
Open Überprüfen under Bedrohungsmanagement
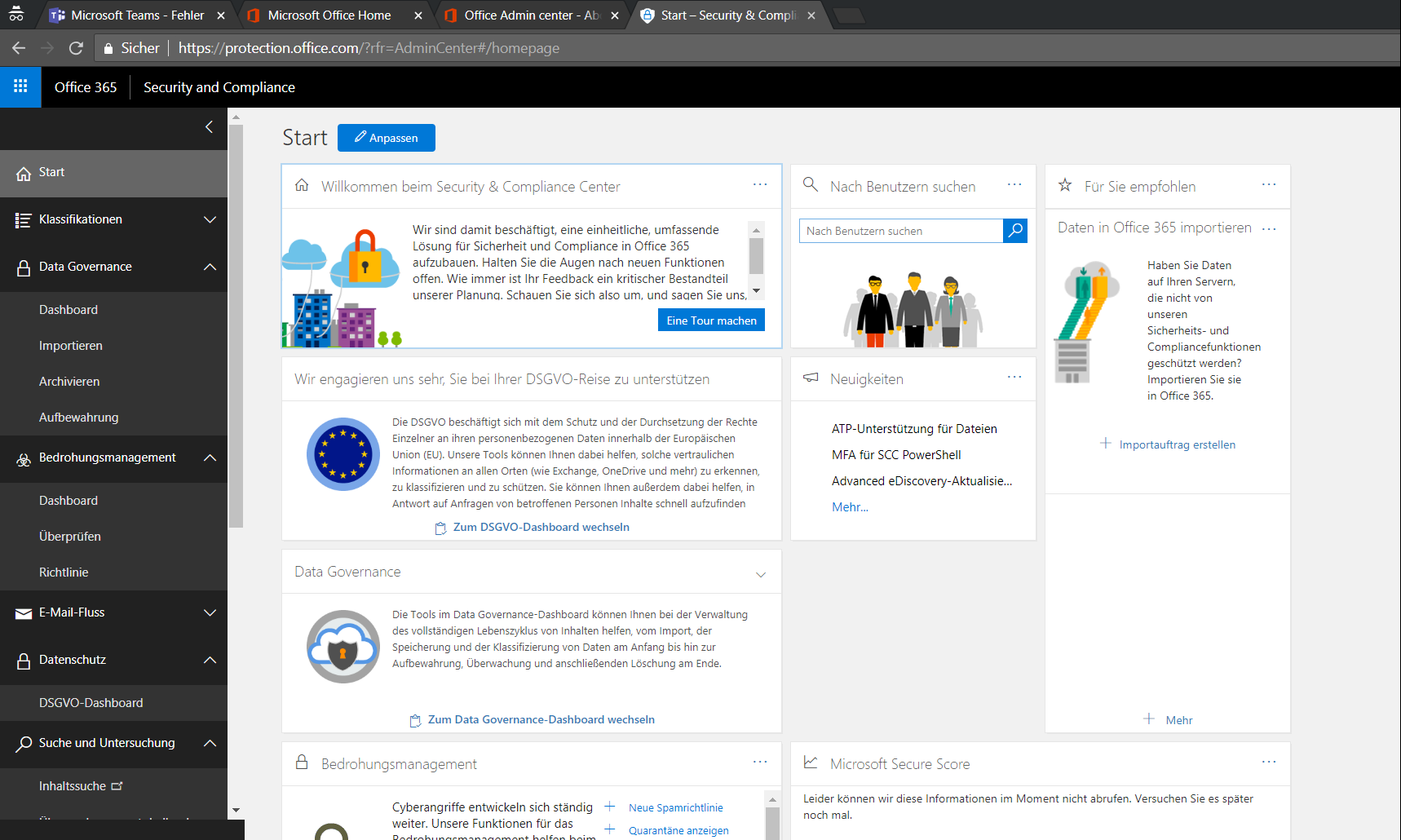(x=70, y=537)
